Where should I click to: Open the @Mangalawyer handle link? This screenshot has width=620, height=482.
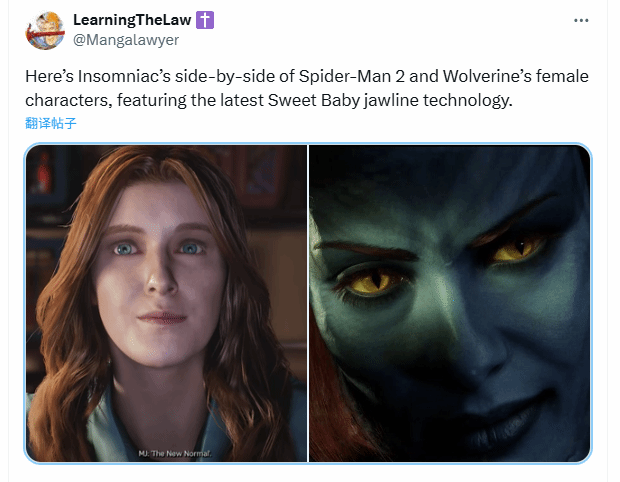(126, 40)
